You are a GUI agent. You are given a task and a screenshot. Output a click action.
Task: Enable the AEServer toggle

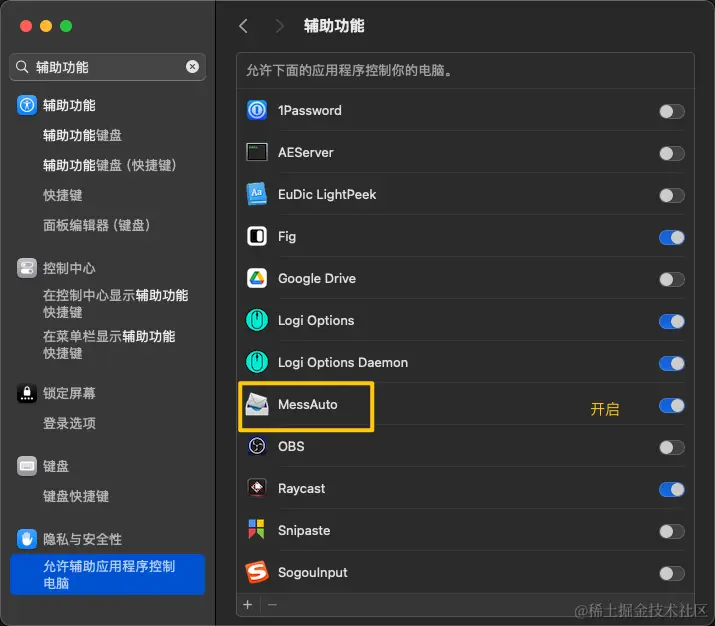pyautogui.click(x=672, y=153)
